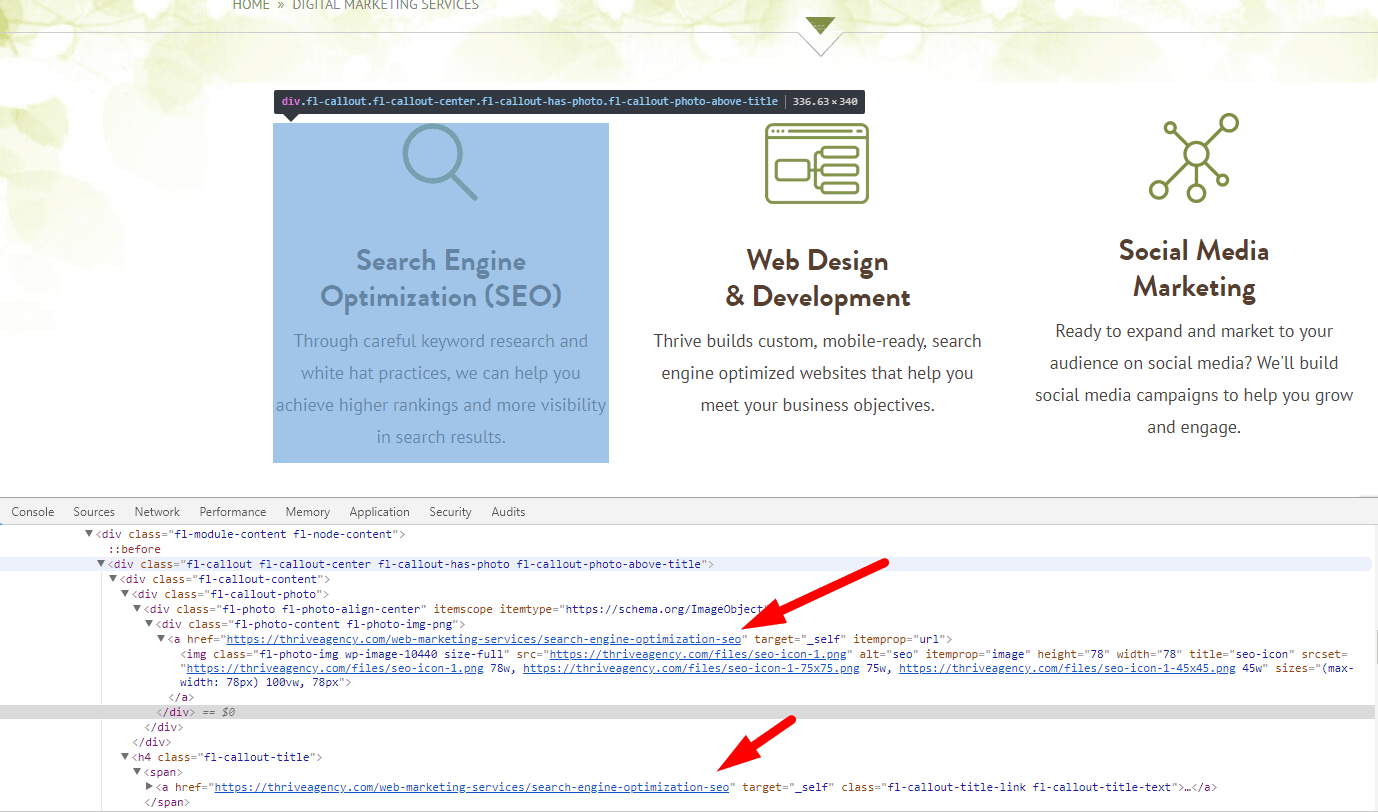Switch to the Application tab
Viewport: 1378px width, 812px height.
379,511
